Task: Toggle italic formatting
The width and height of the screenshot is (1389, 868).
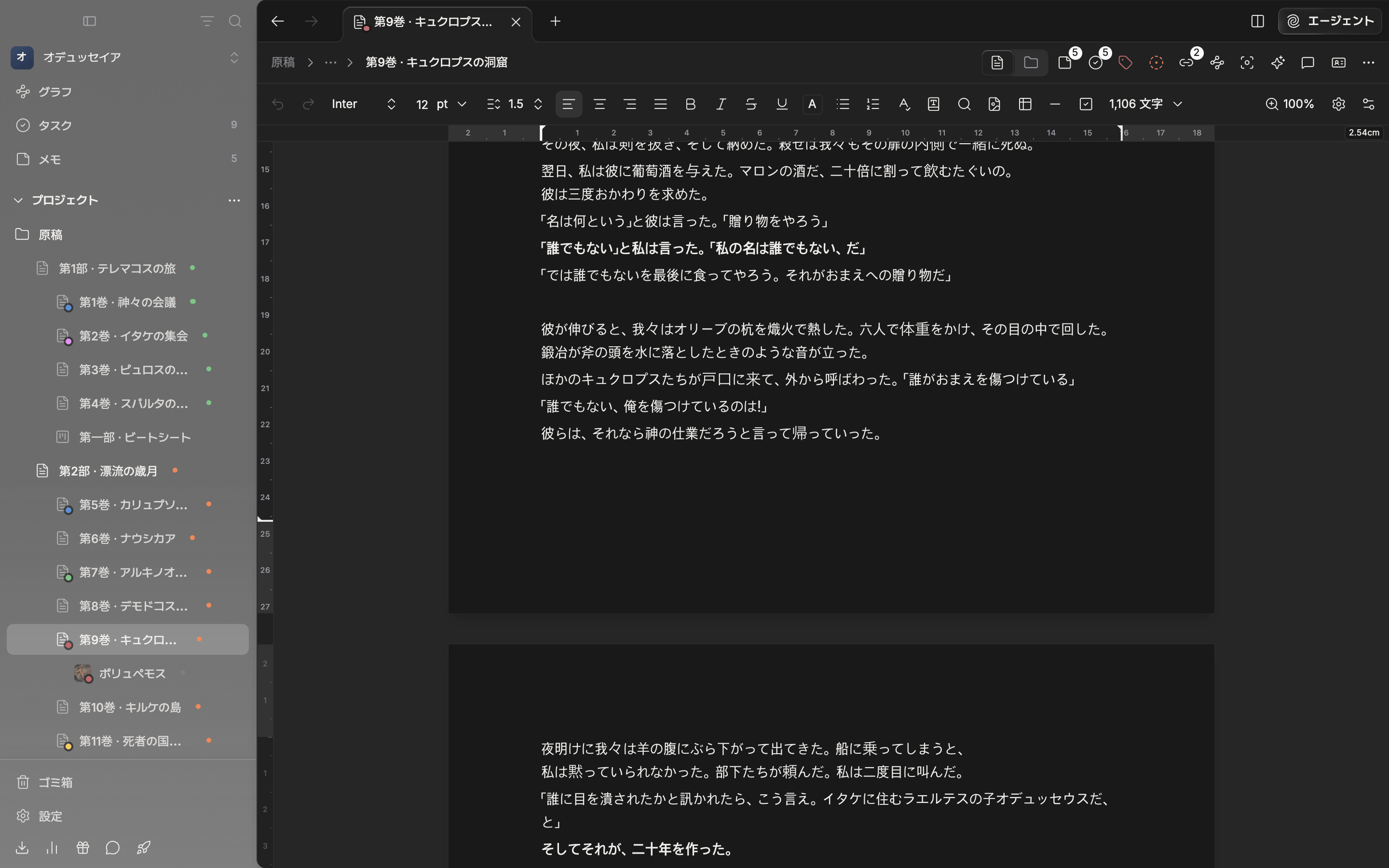Action: (721, 104)
